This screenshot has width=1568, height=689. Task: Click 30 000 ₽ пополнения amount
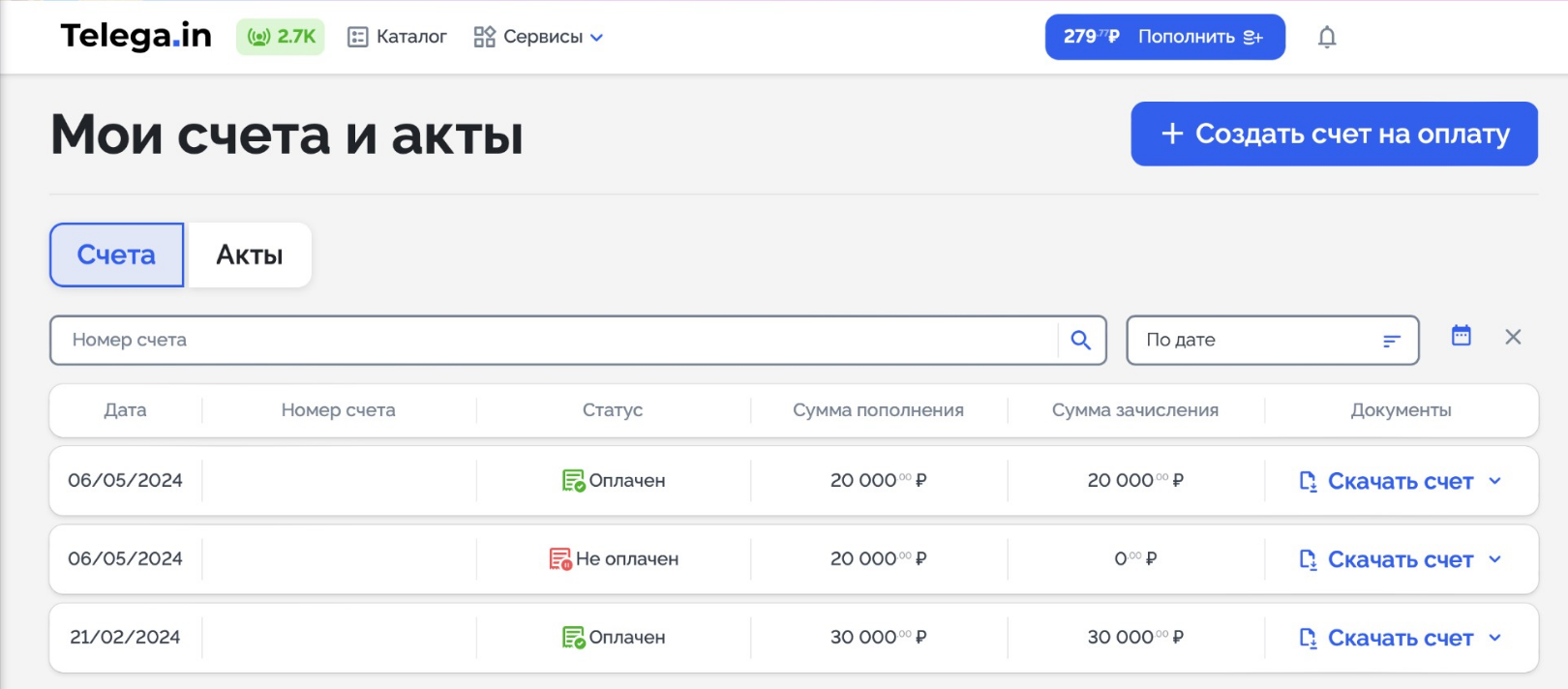879,637
